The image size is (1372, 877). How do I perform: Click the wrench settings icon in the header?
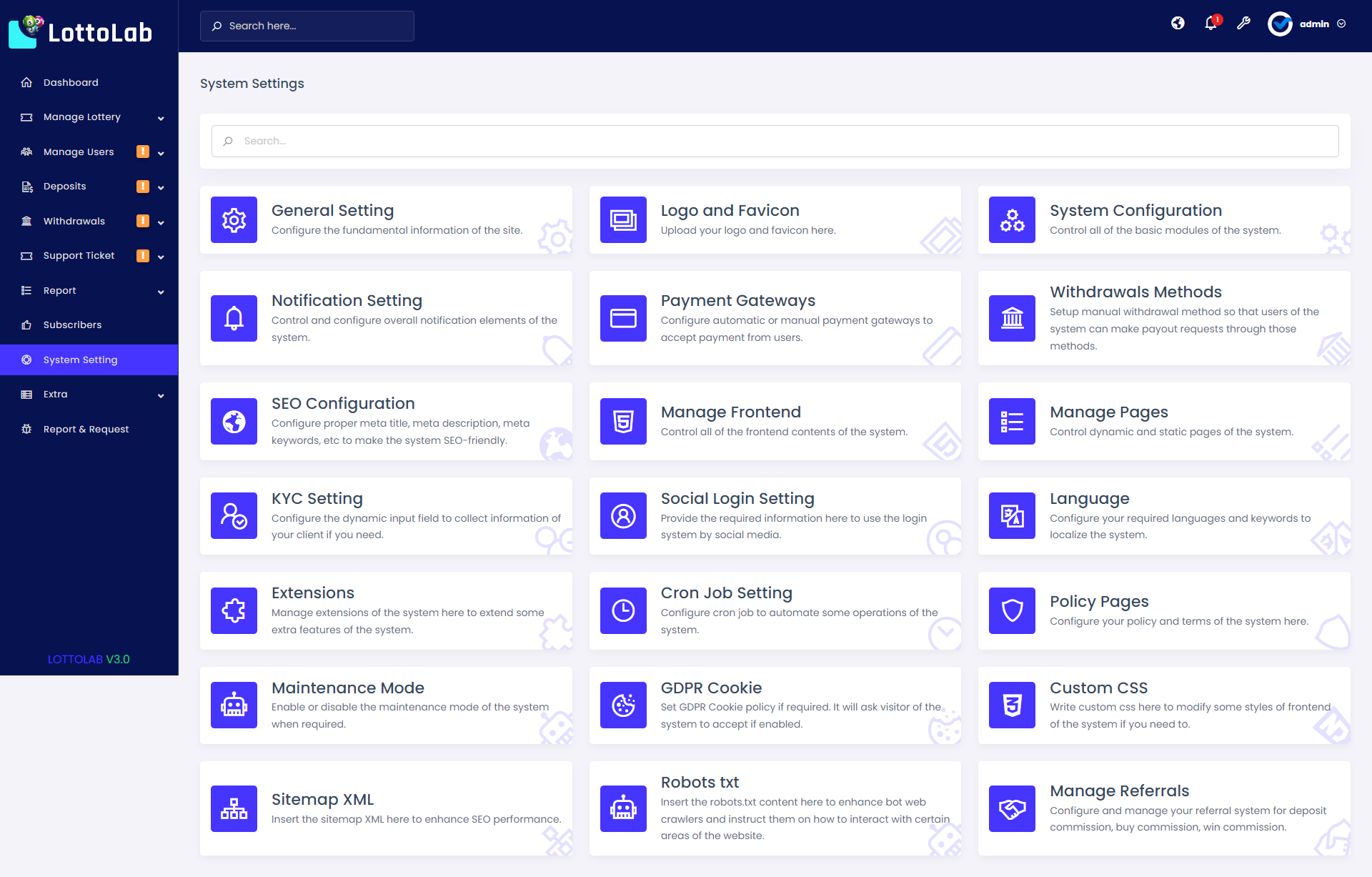pos(1244,23)
